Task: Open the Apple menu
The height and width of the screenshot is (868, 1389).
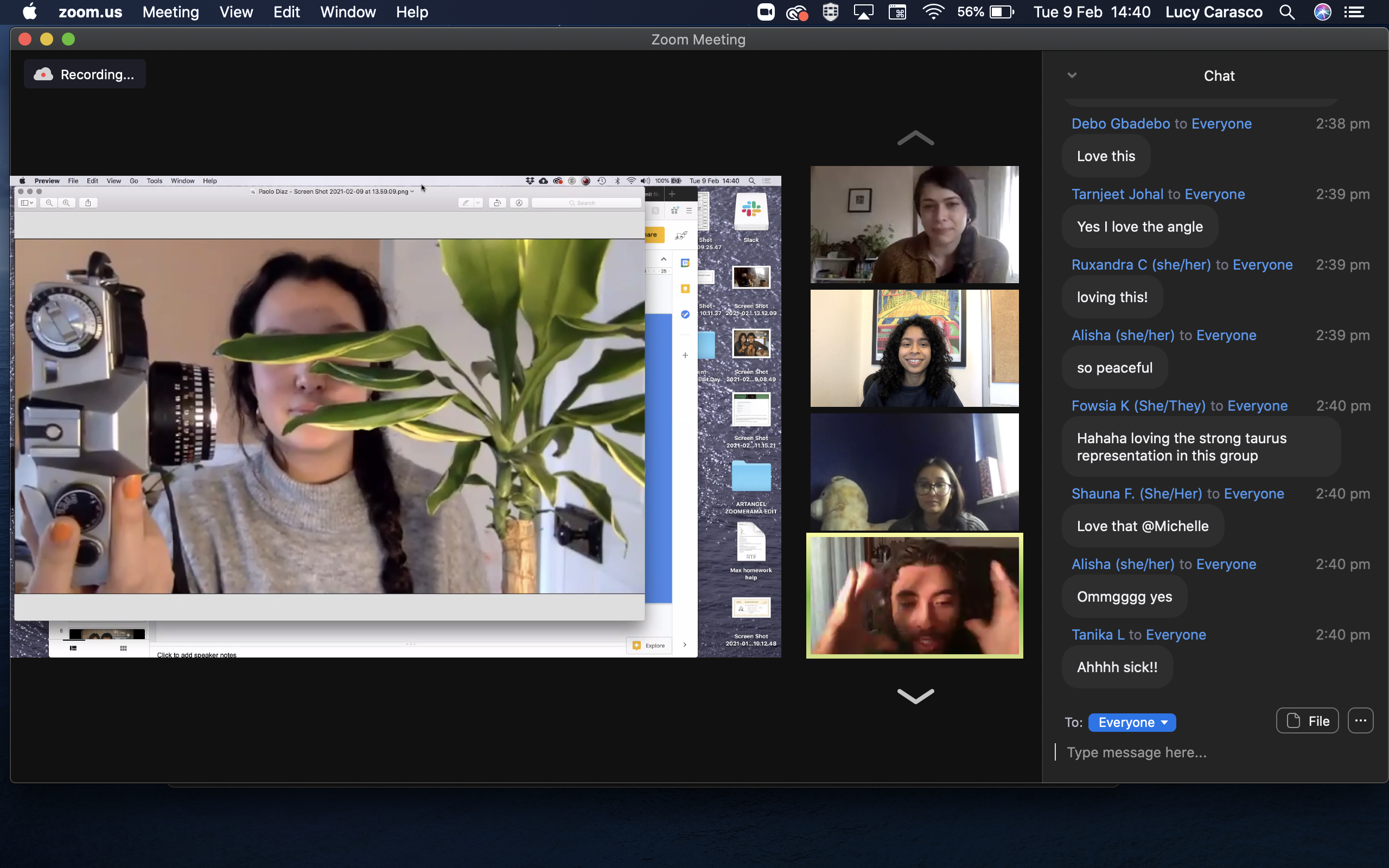Action: click(x=30, y=12)
